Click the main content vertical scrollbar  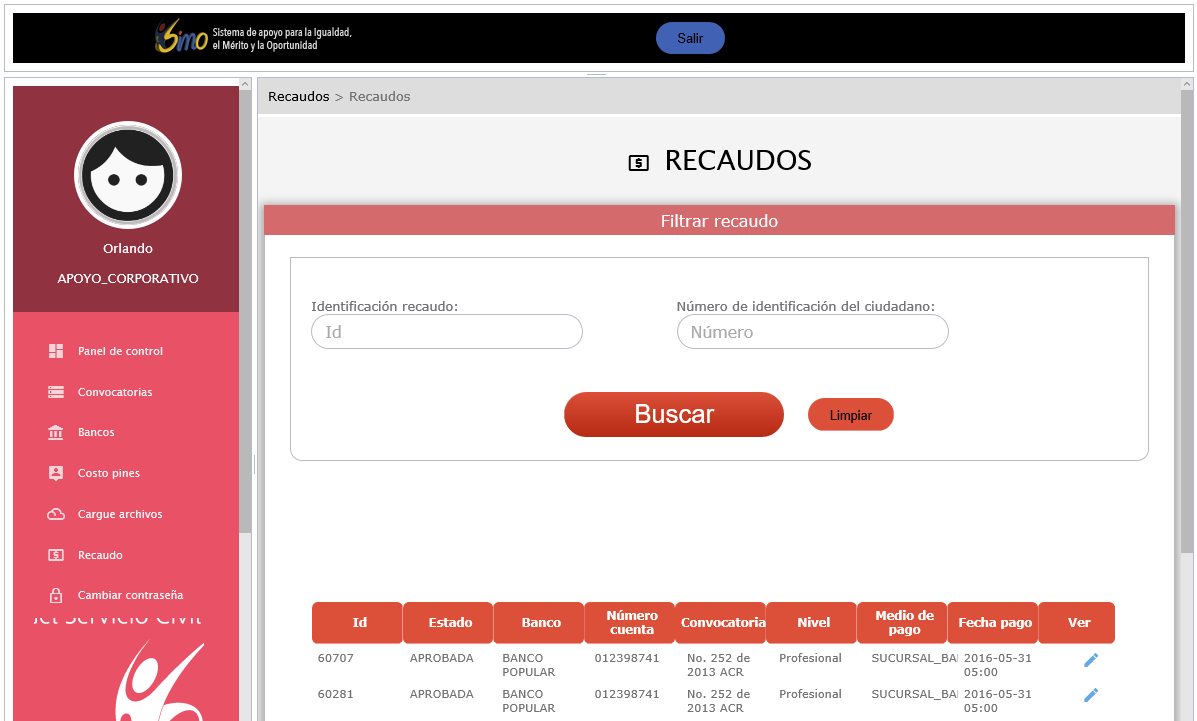point(1187,320)
